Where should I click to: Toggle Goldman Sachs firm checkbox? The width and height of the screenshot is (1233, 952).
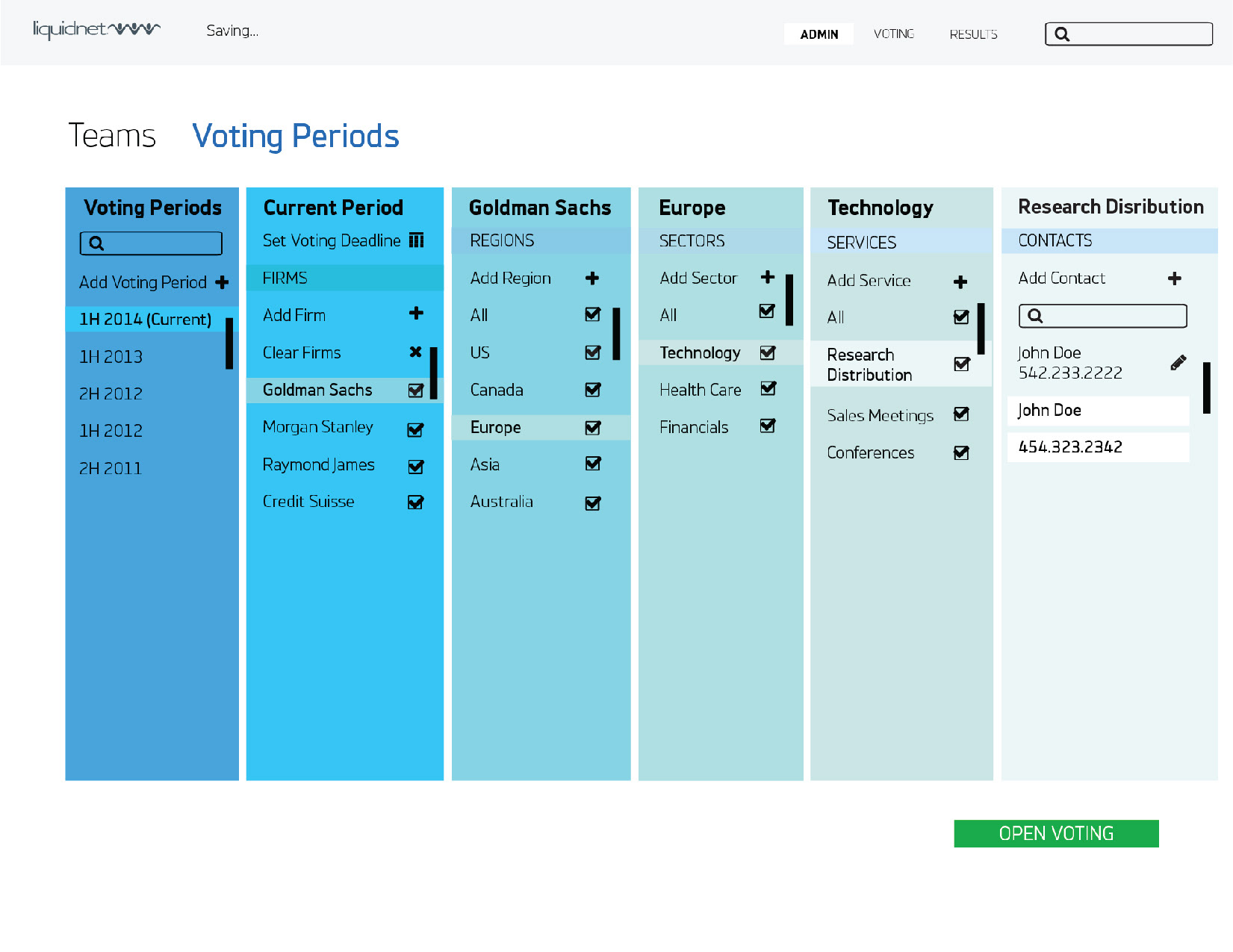[x=416, y=390]
